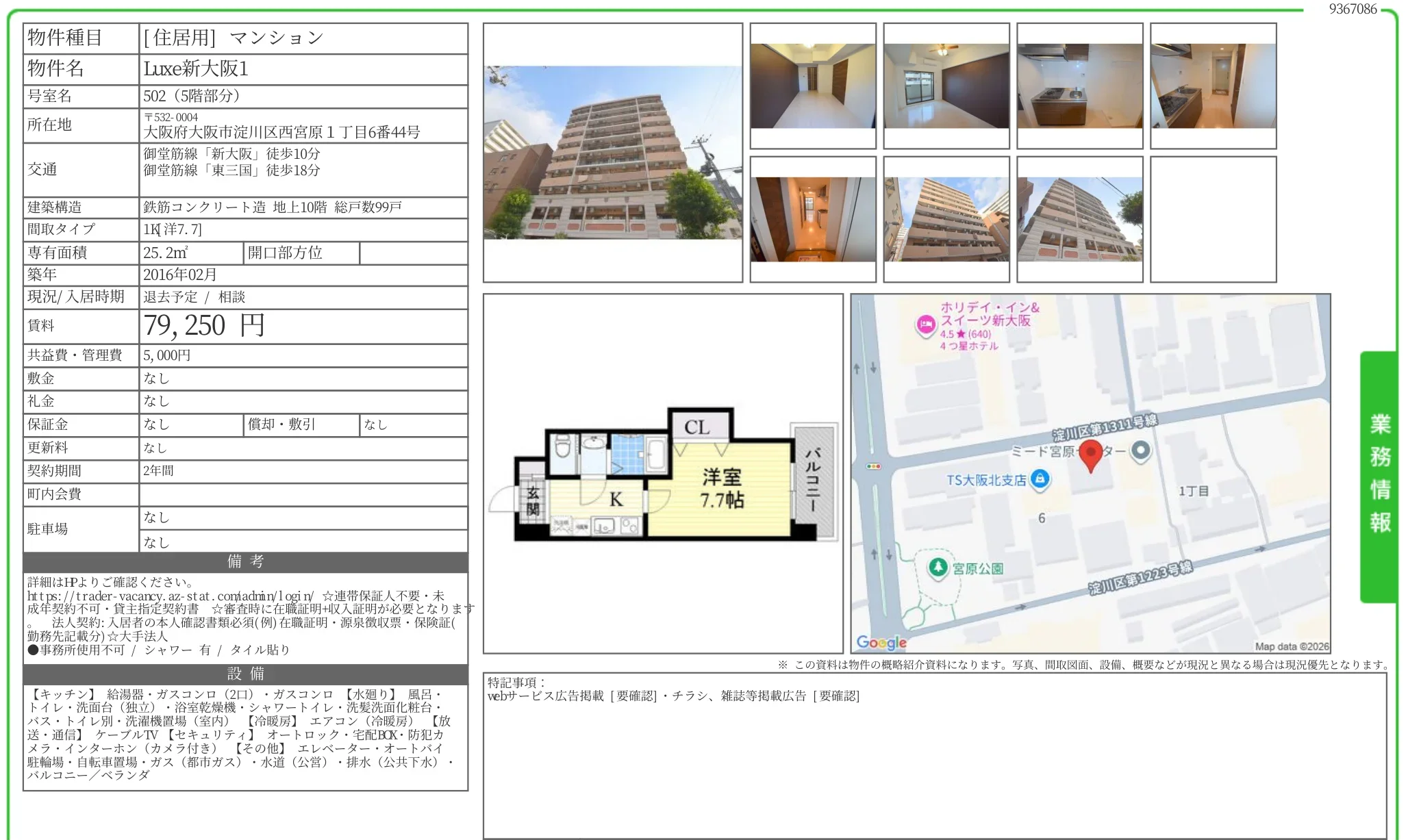The width and height of the screenshot is (1408, 840).
Task: Click the traffic signal icon on map
Action: (873, 466)
